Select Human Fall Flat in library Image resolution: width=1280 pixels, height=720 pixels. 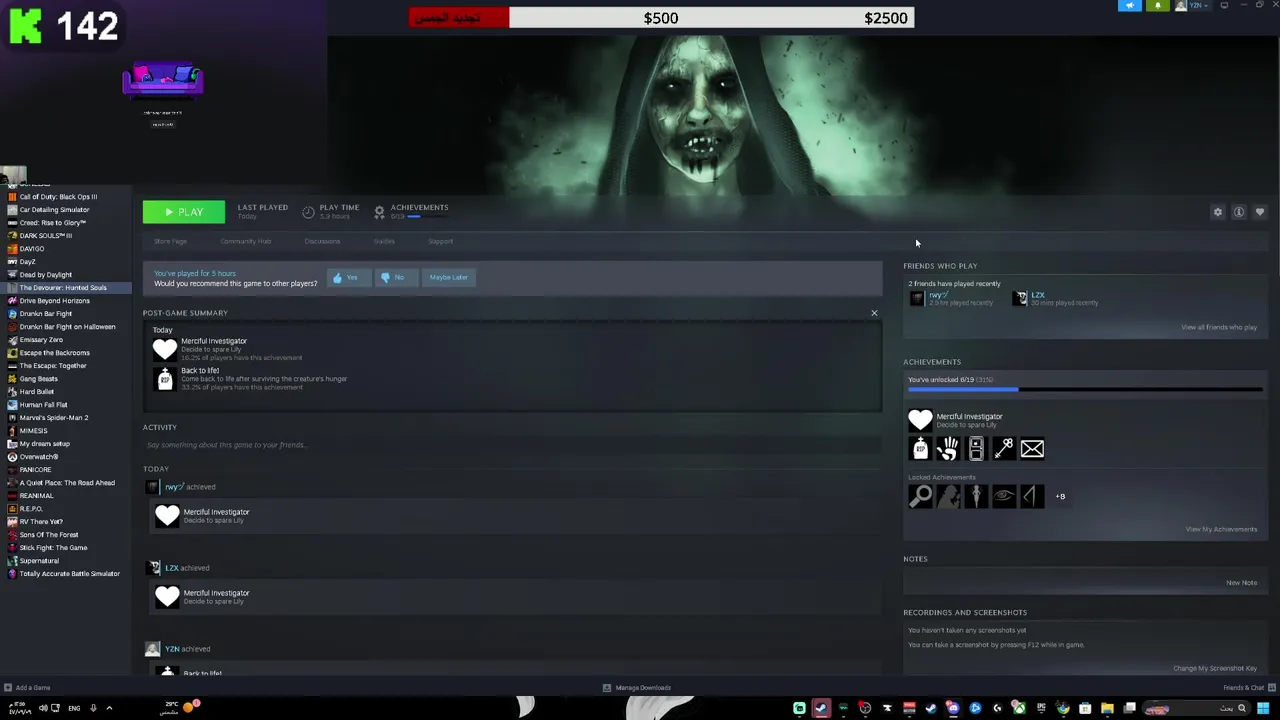43,405
